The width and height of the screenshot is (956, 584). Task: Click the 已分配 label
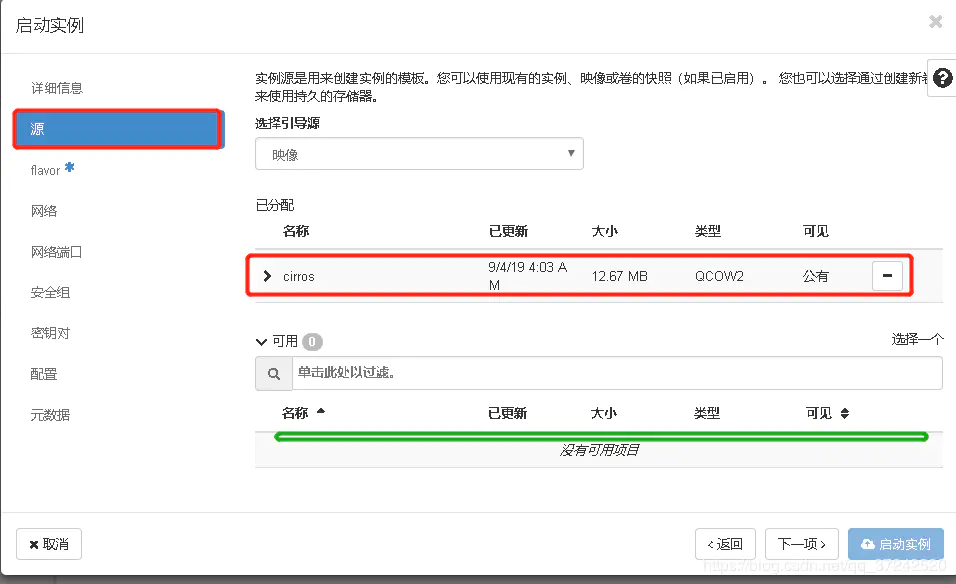(275, 205)
